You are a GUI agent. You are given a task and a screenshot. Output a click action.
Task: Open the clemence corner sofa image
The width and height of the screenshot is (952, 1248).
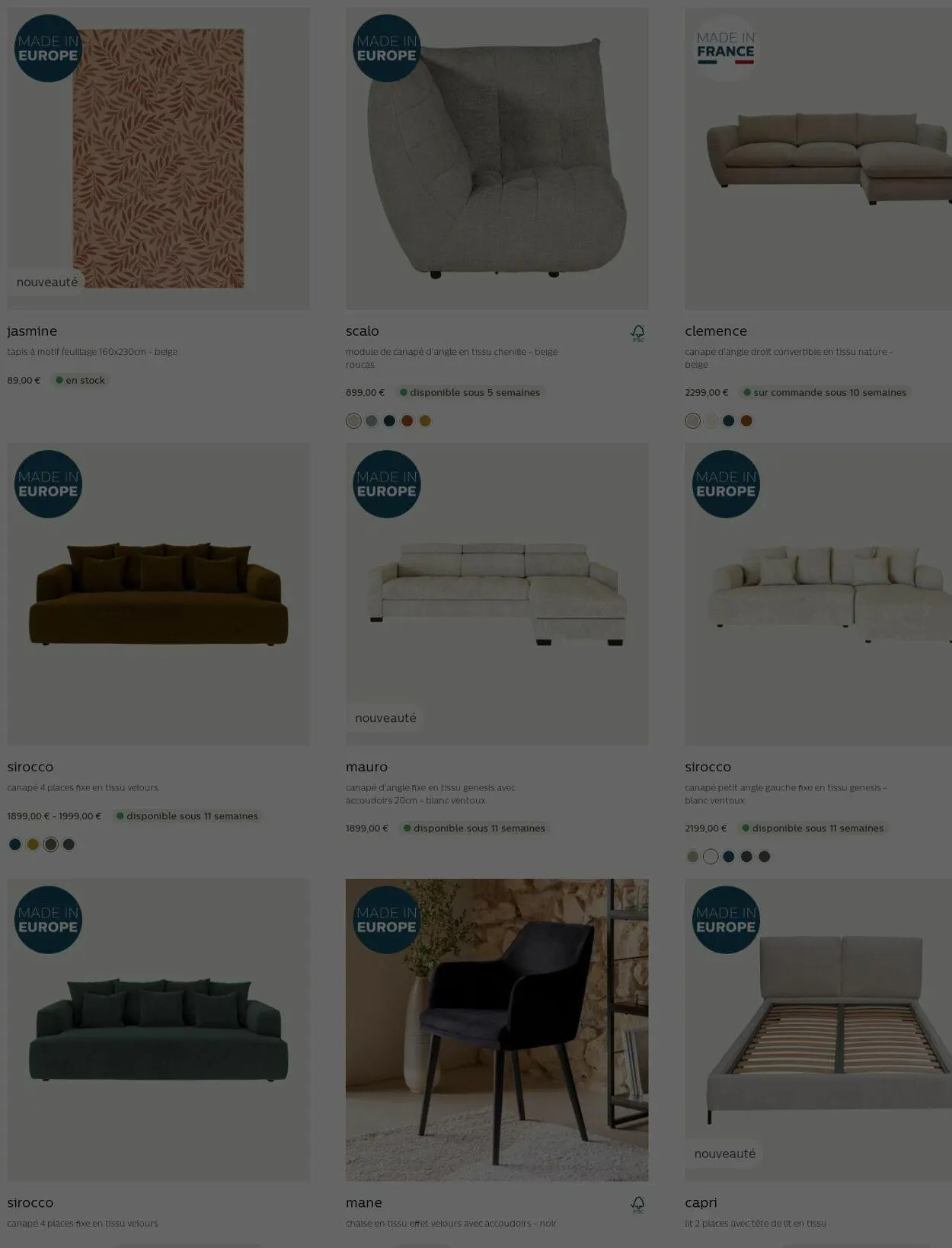click(x=818, y=158)
